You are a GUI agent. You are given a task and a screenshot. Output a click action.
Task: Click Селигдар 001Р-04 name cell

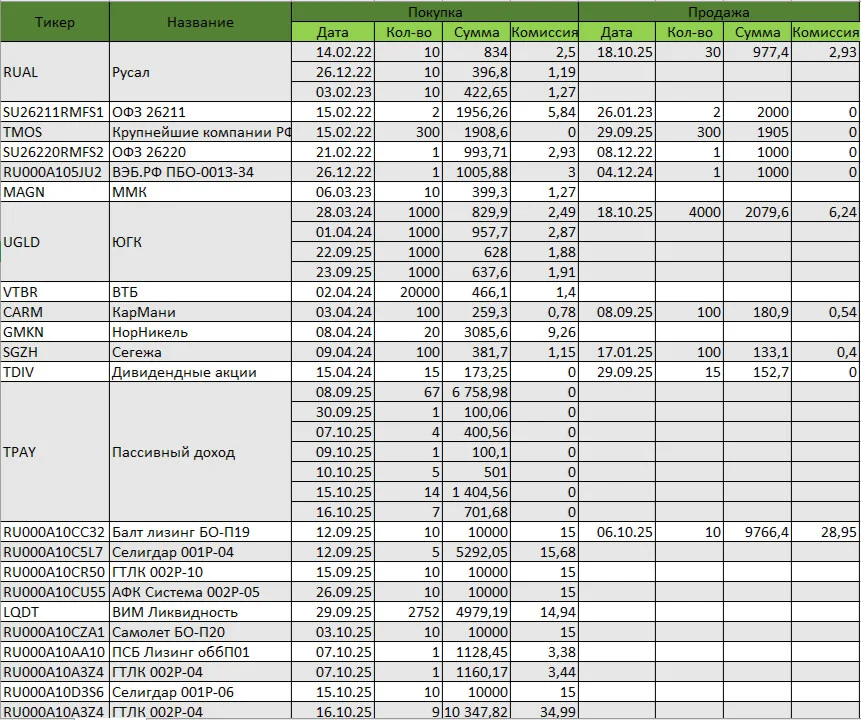point(200,551)
